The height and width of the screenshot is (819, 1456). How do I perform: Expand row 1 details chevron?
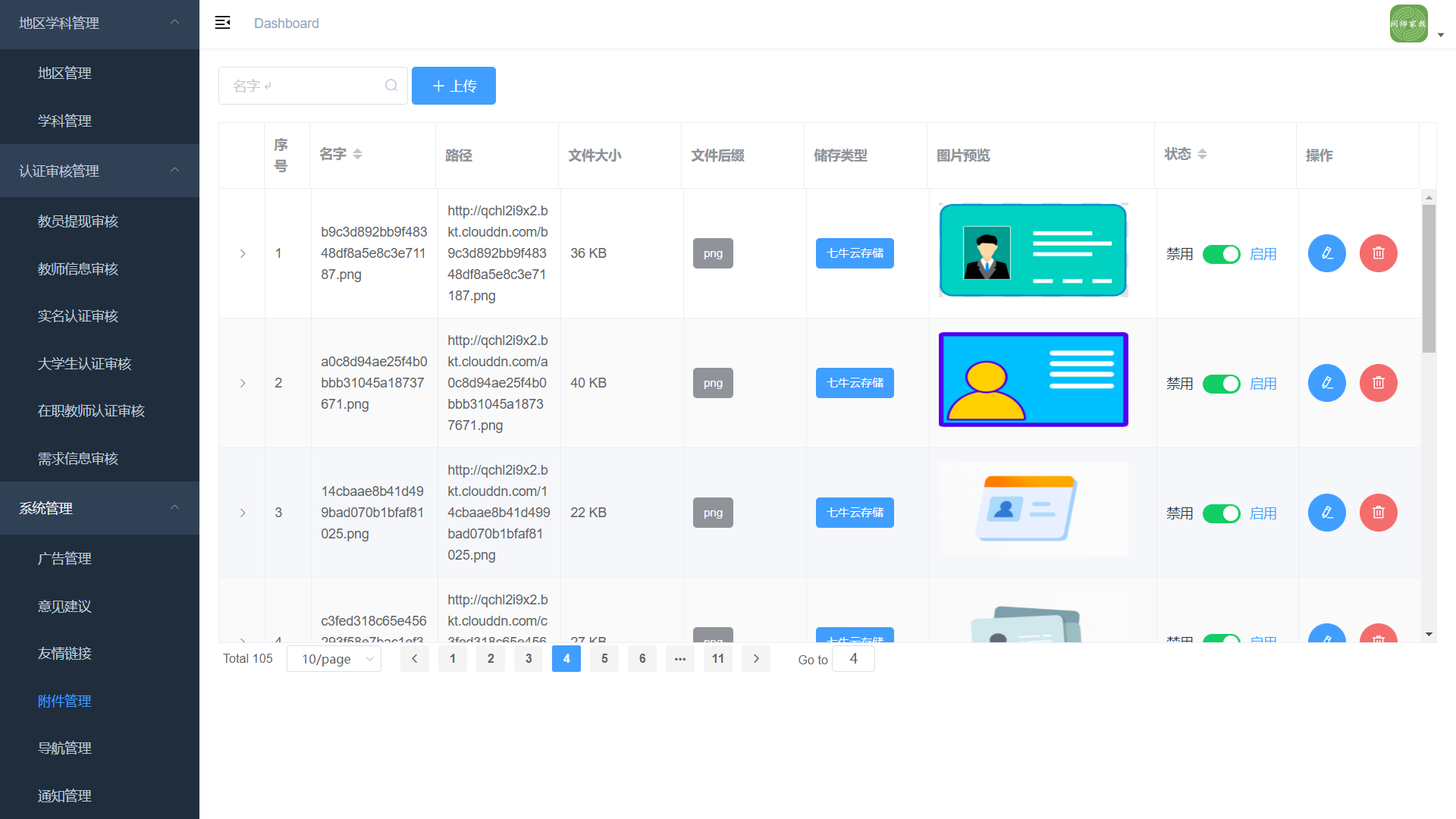click(243, 253)
